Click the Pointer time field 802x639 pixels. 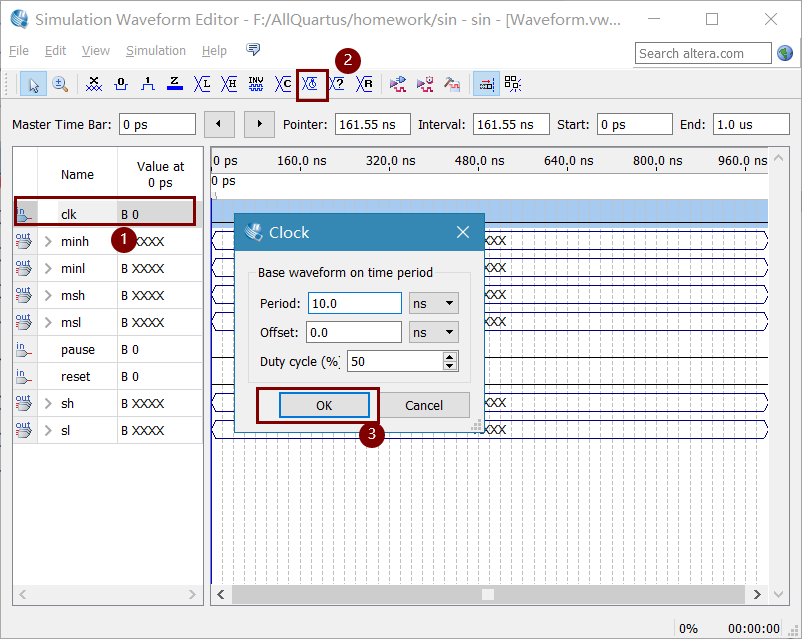pyautogui.click(x=372, y=124)
